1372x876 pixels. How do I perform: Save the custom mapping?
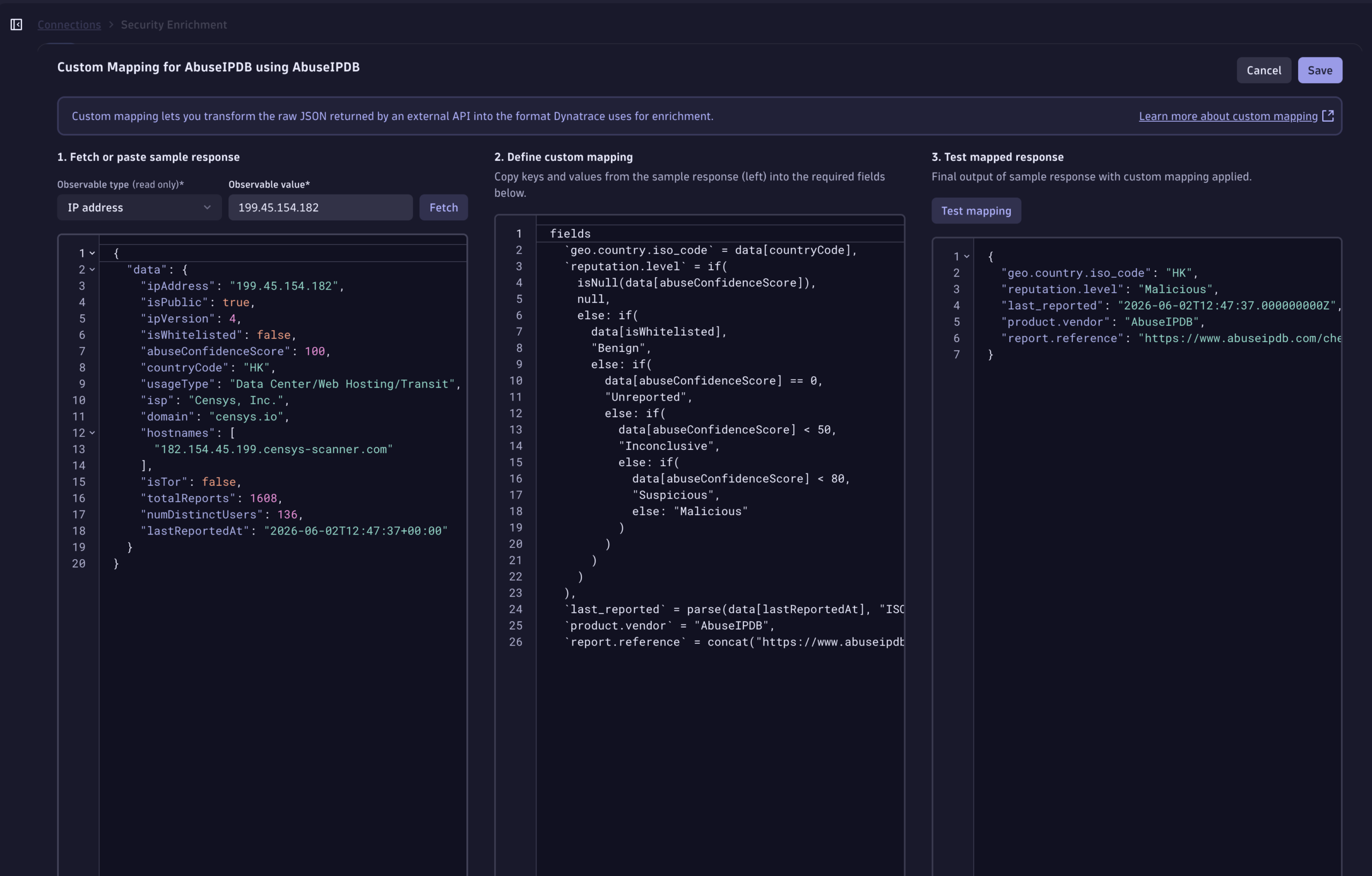click(1319, 70)
